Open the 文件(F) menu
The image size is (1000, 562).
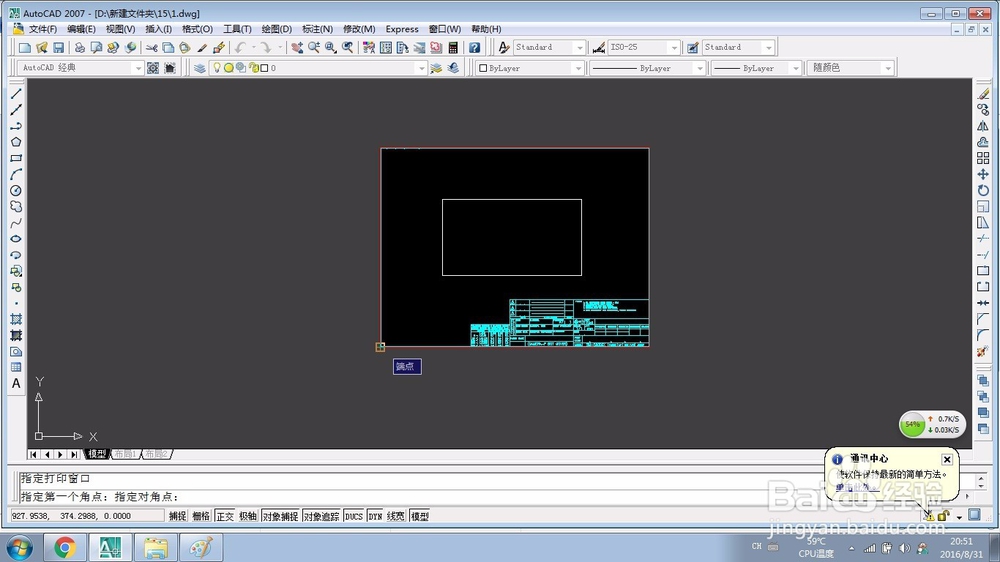pos(43,29)
